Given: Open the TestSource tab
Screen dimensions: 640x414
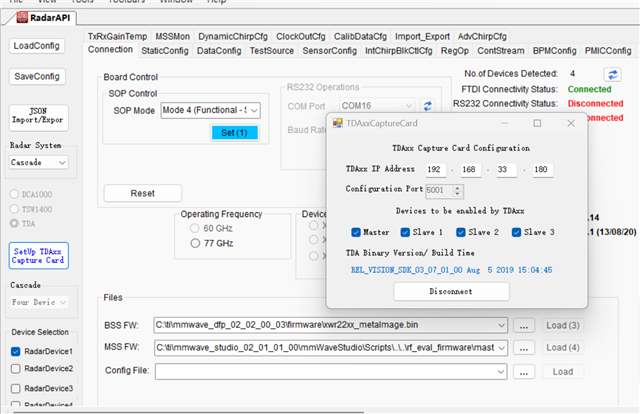Looking at the screenshot, I should (272, 51).
